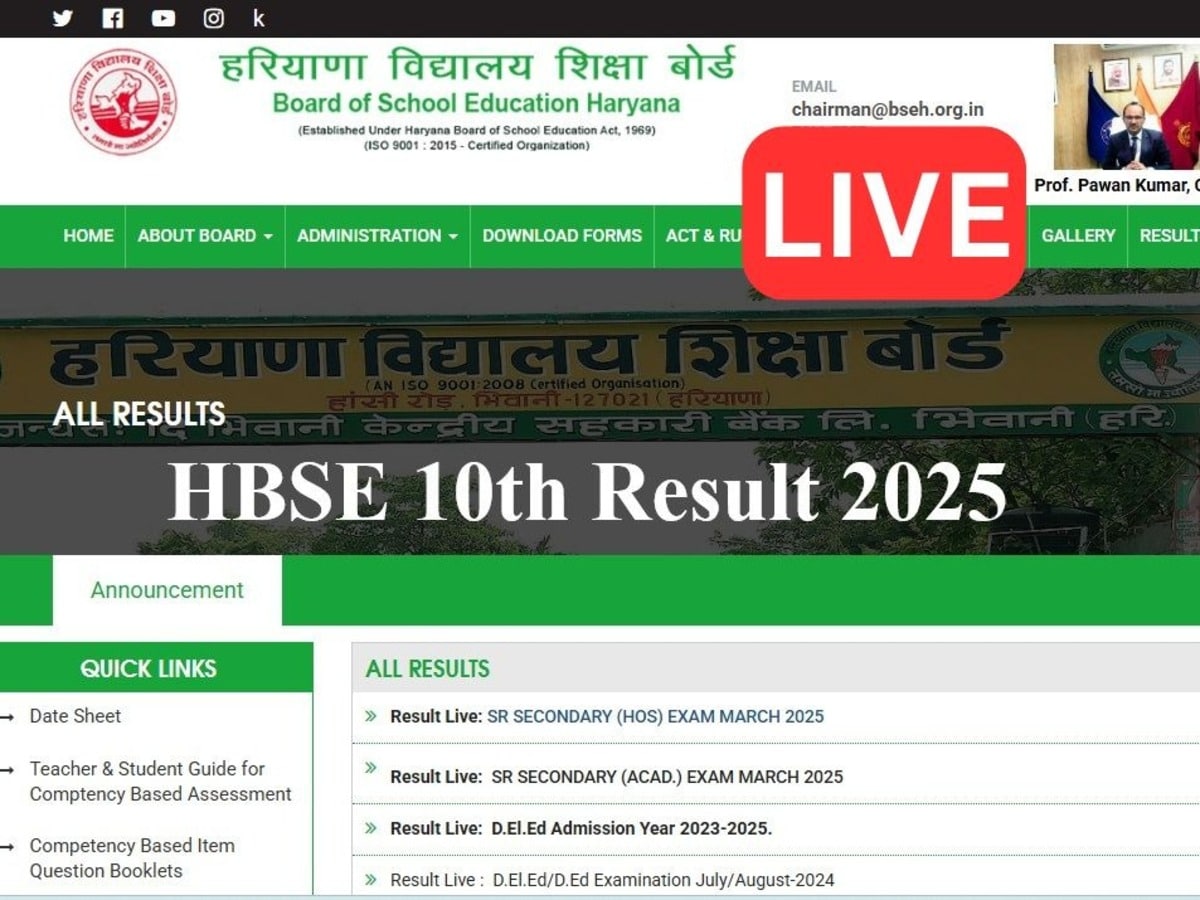Click the chevron beside SR SECONDARY (ACAD.) result
Viewport: 1200px width, 900px height.
point(371,768)
